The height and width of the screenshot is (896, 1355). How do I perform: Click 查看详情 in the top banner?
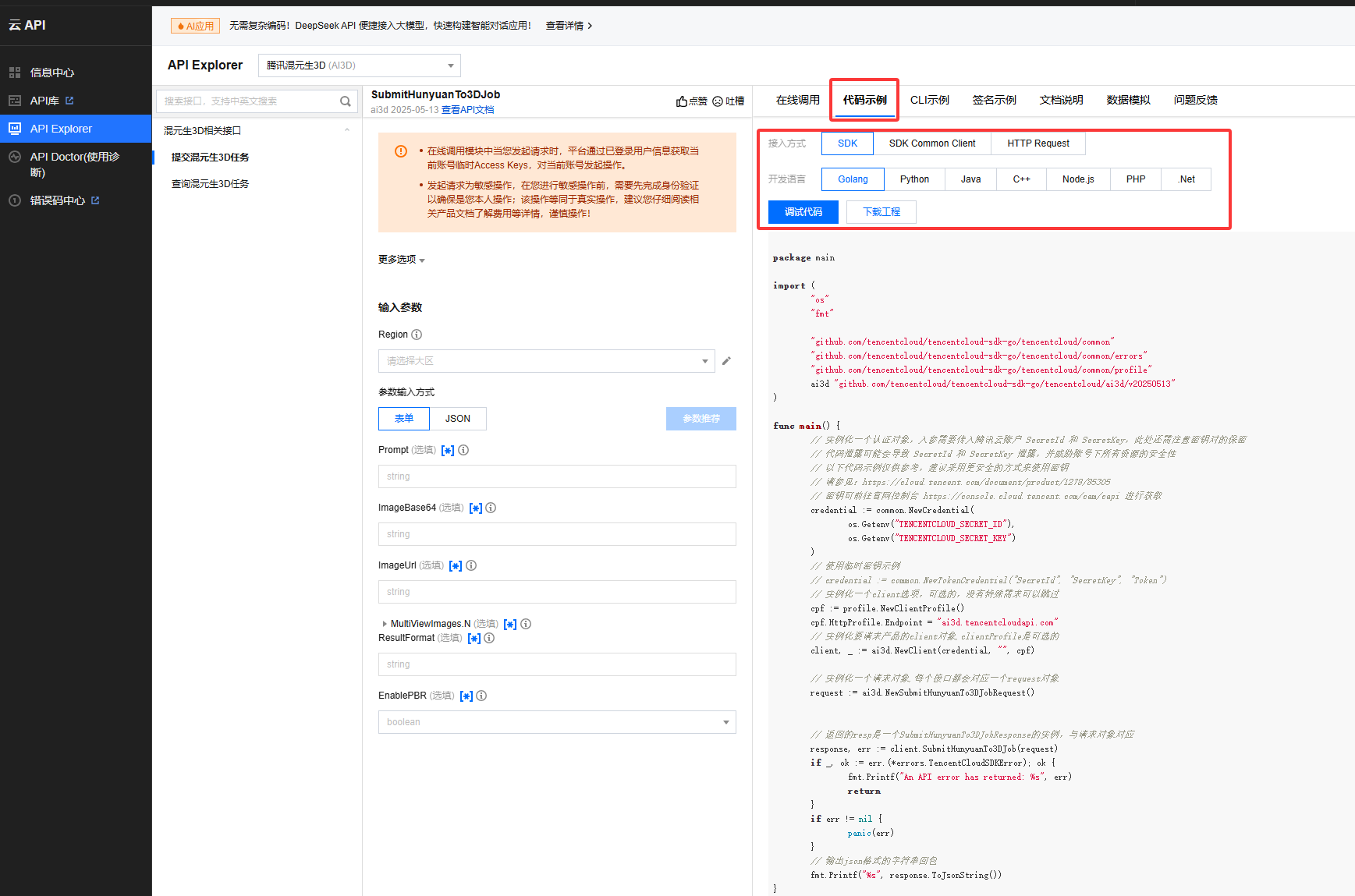[x=569, y=26]
